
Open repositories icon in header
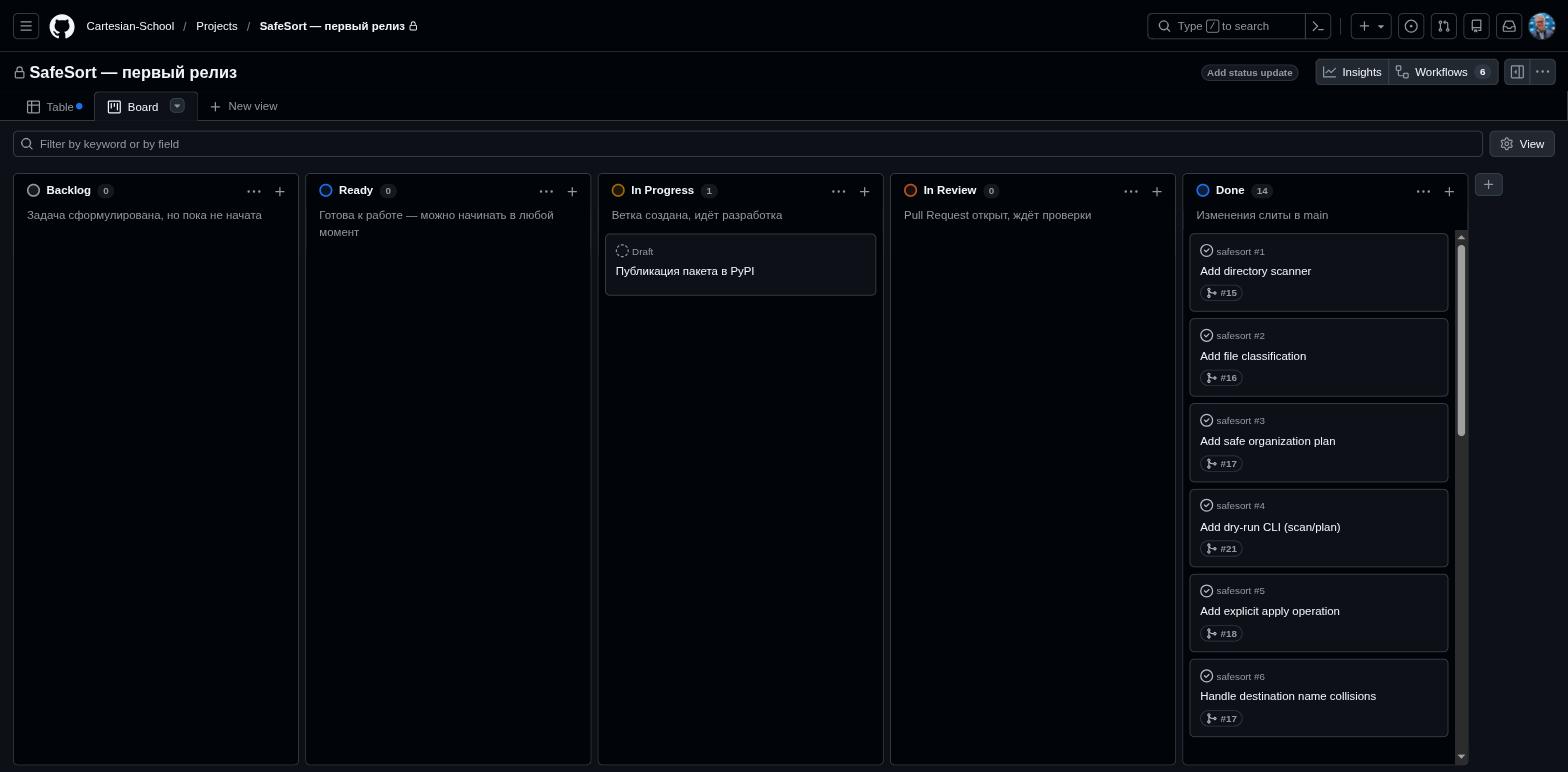(1476, 26)
